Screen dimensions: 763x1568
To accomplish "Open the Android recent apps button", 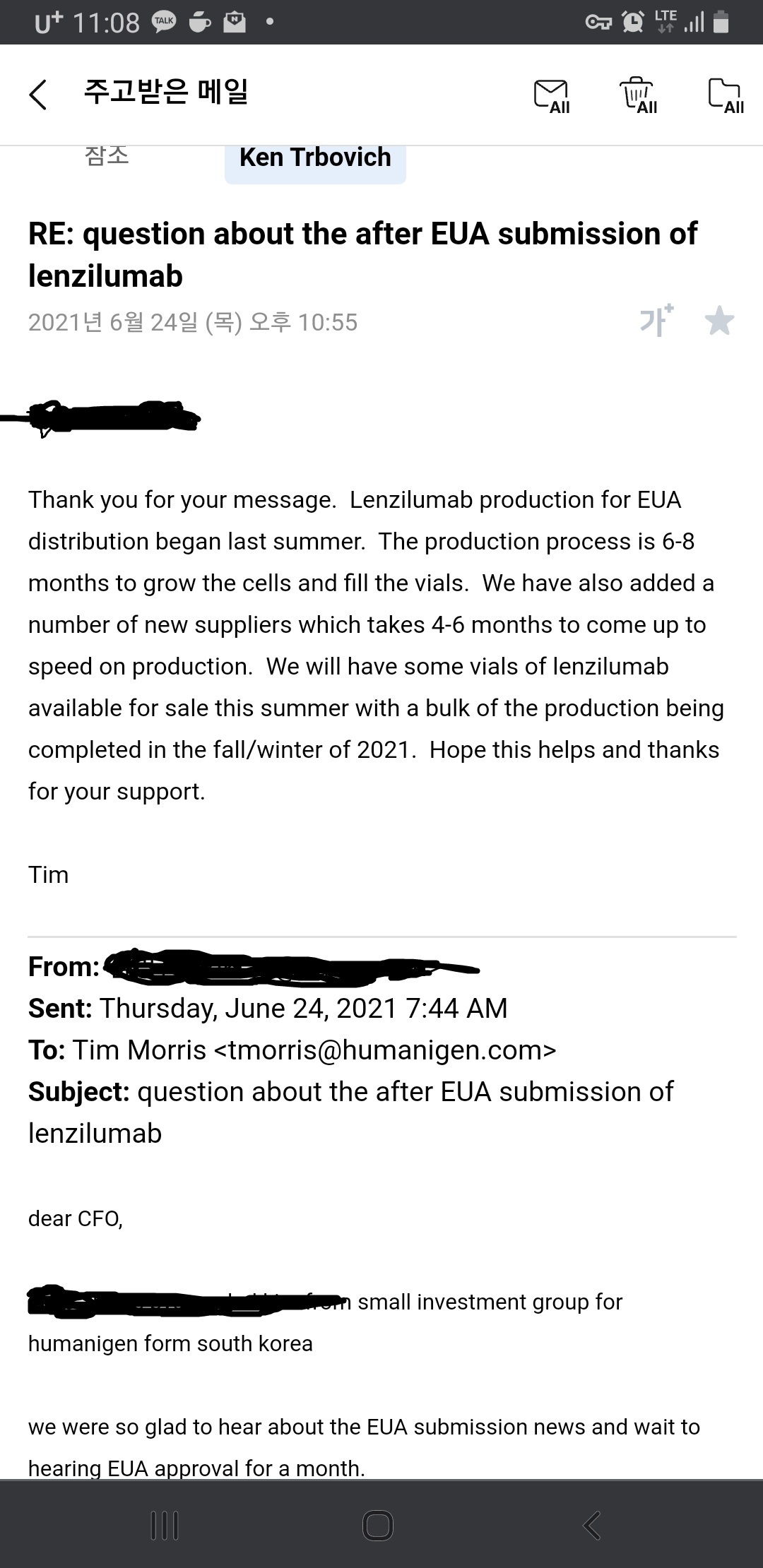I will coord(165,1525).
